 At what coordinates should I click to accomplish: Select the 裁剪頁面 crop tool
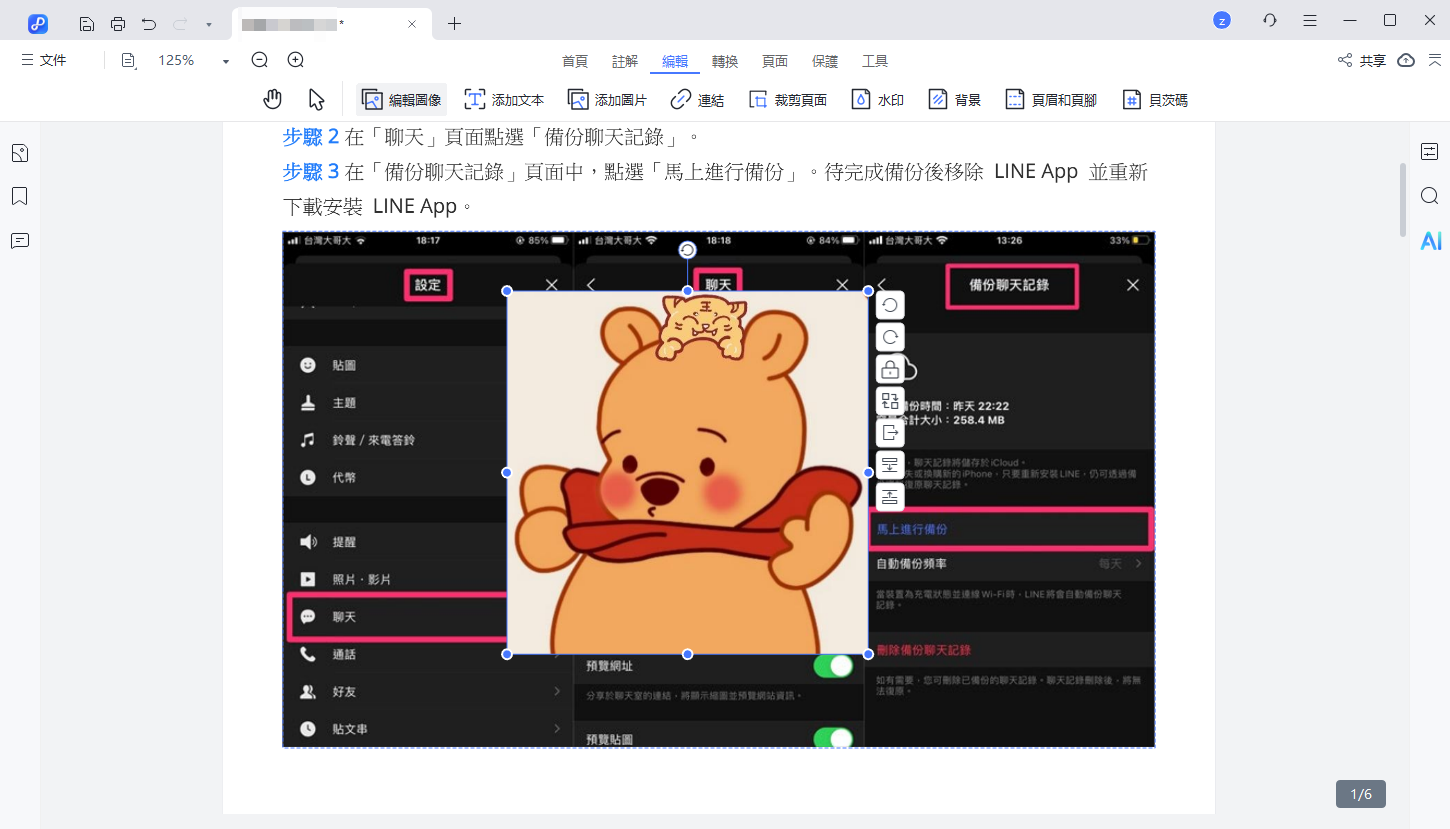click(787, 100)
